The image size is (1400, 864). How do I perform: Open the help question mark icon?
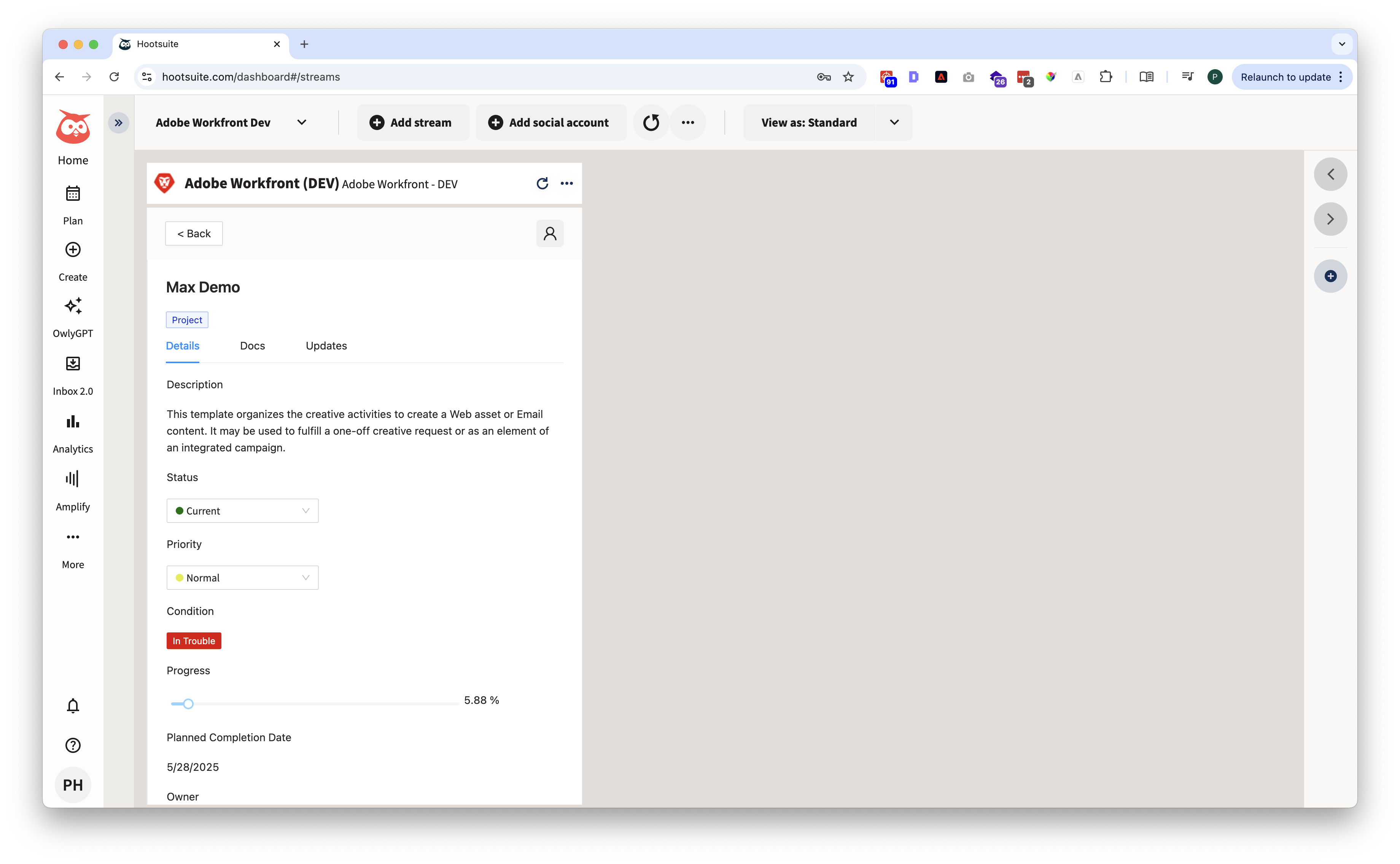73,746
